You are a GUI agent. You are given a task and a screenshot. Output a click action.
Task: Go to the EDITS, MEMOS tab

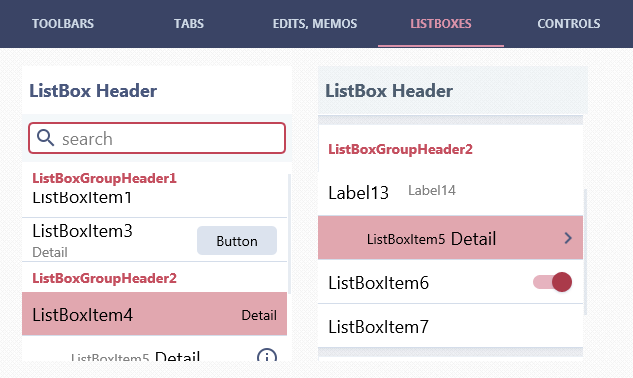coord(315,23)
